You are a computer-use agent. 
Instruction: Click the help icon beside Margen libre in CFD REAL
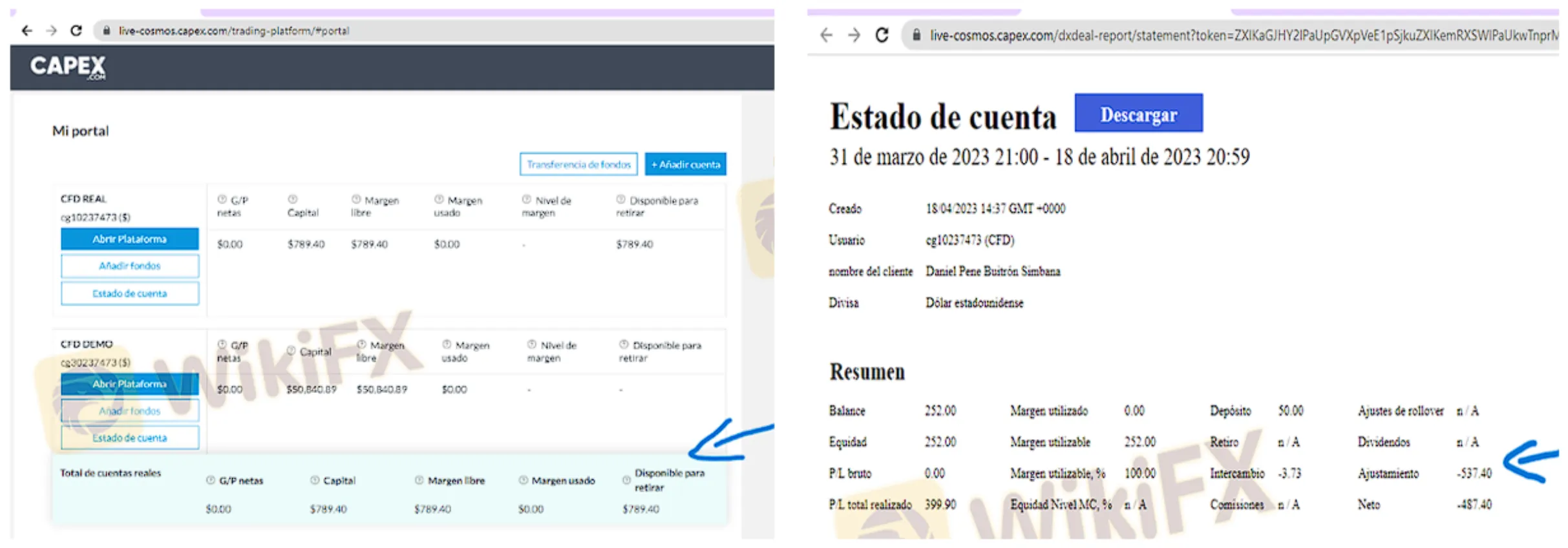pyautogui.click(x=356, y=199)
